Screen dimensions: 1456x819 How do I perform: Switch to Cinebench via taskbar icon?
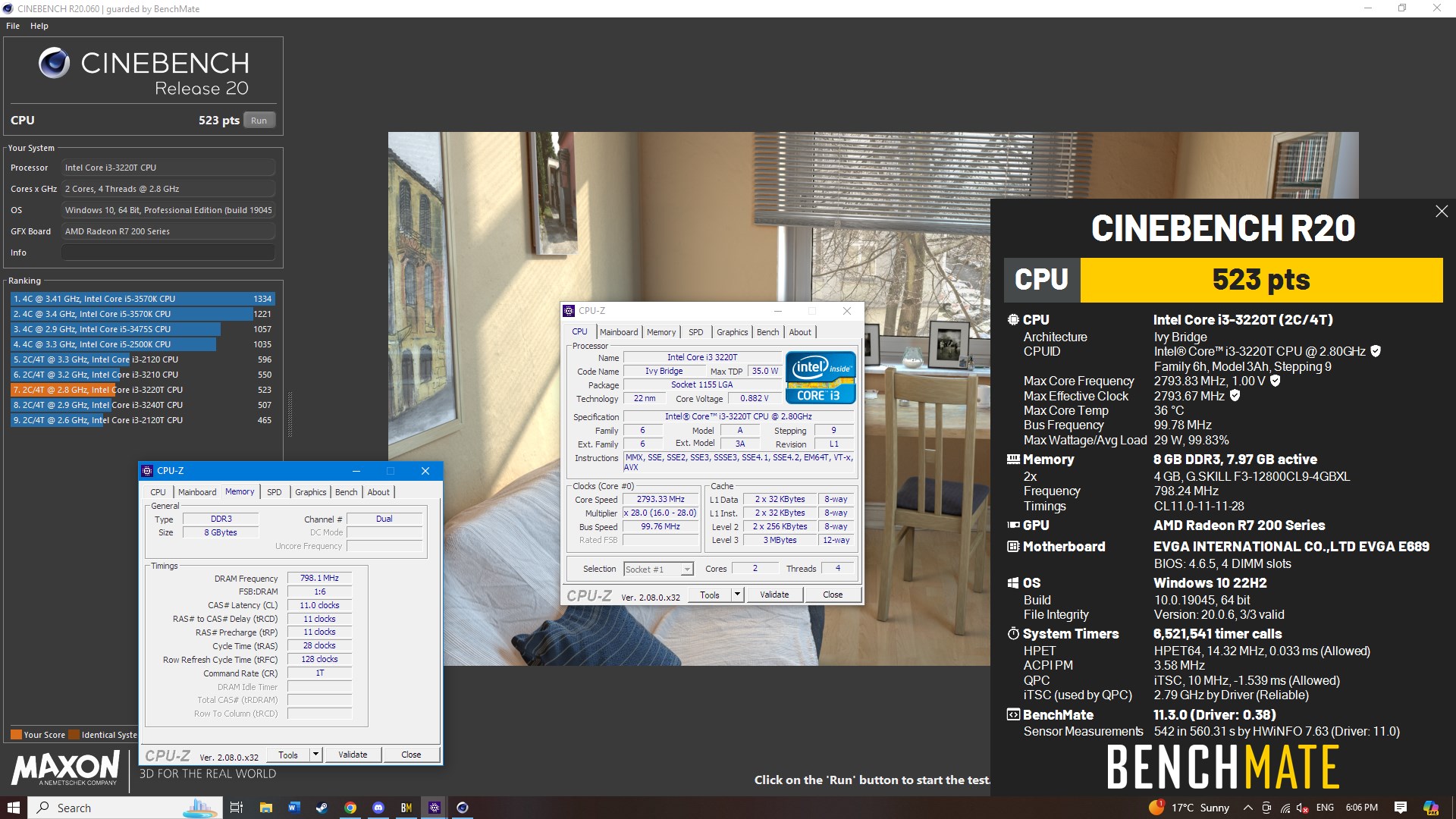[463, 808]
